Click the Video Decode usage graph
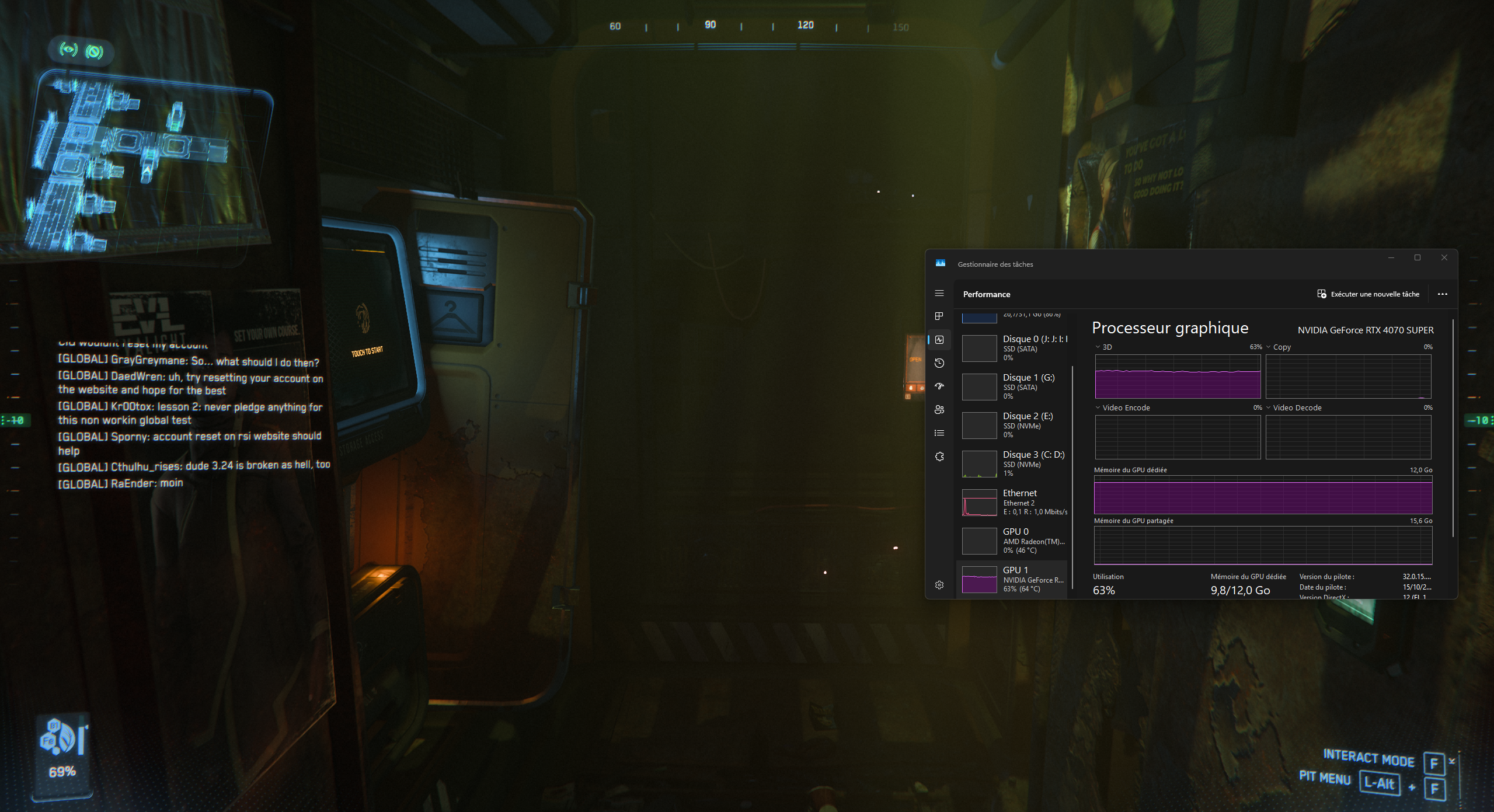The image size is (1494, 812). [1348, 437]
